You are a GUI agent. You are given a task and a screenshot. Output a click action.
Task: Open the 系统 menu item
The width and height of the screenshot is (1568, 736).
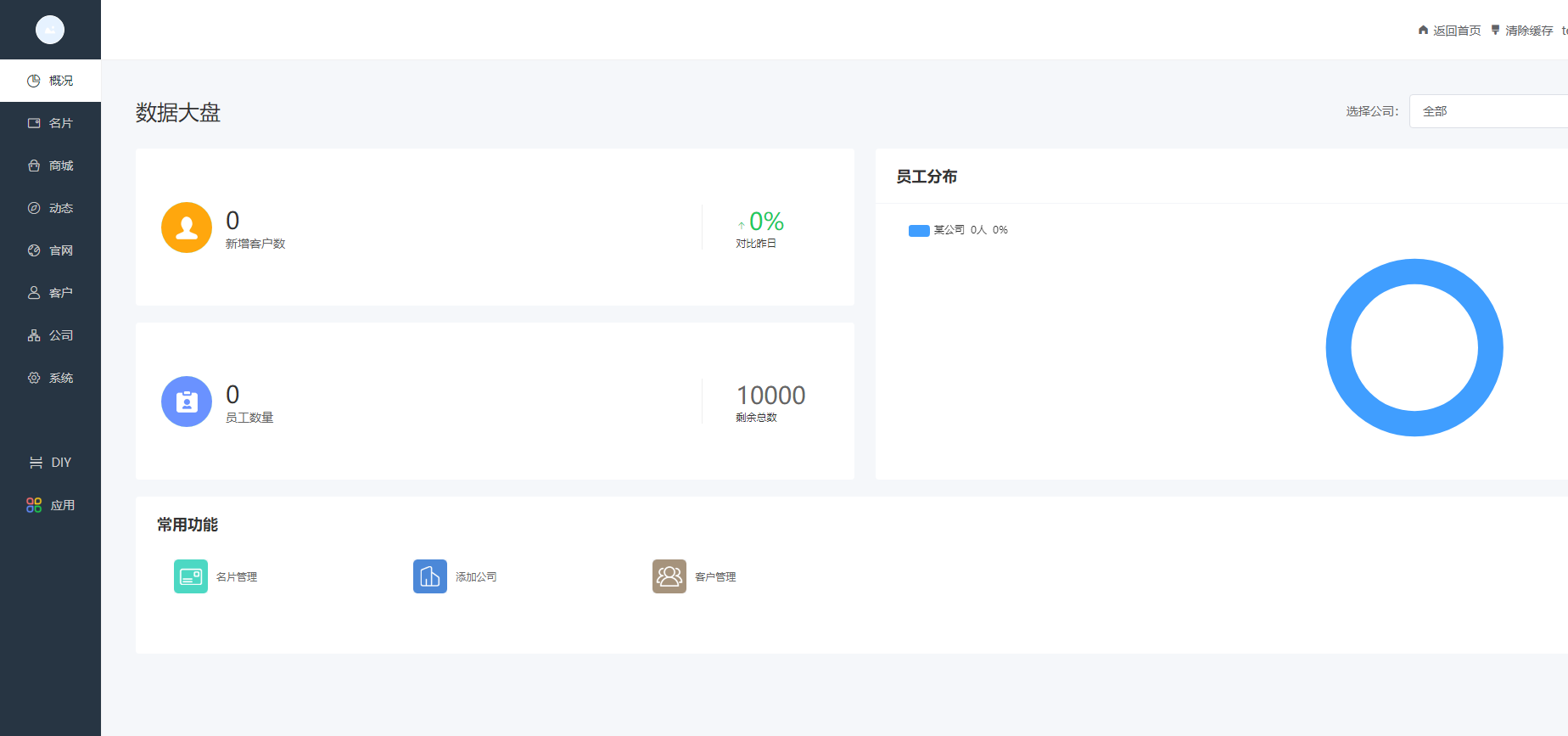point(50,378)
